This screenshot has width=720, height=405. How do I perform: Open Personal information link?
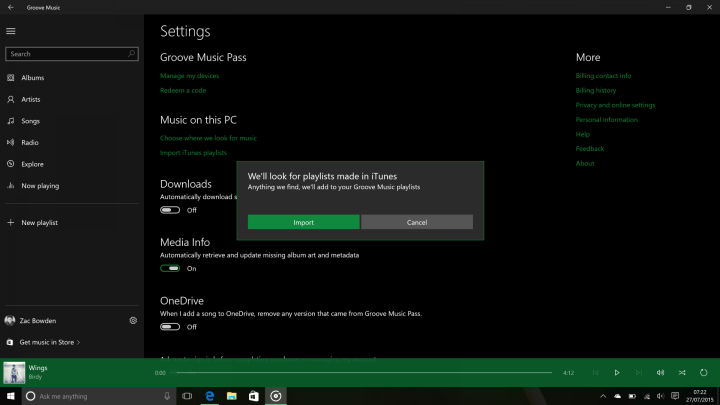[607, 119]
